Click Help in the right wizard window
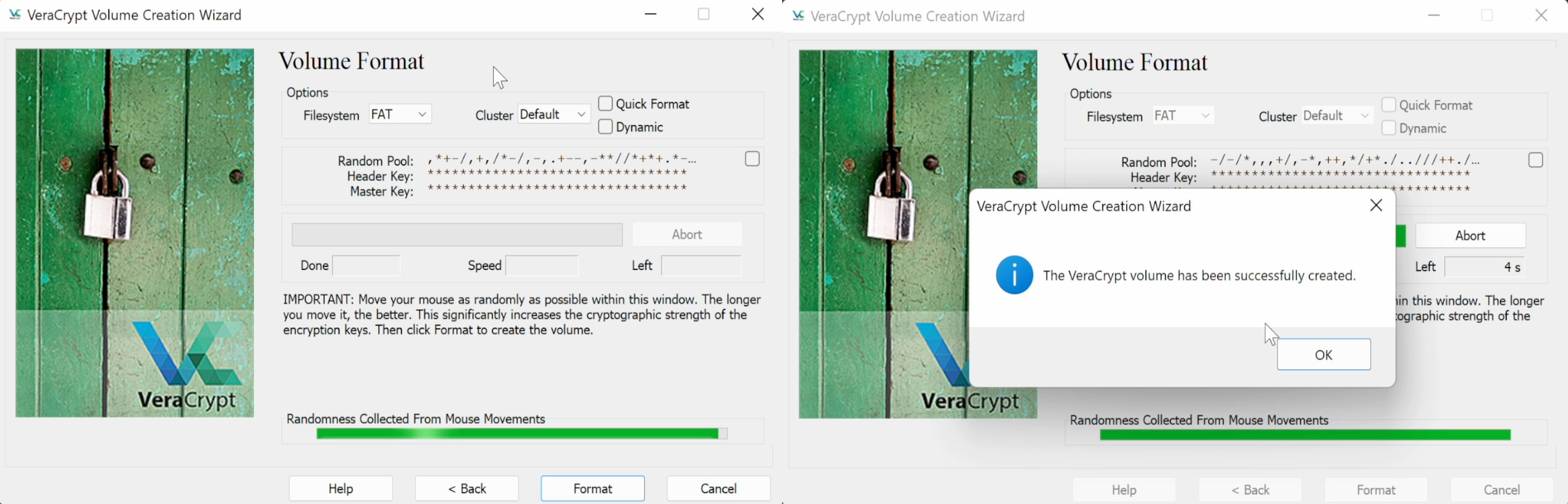This screenshot has height=504, width=1568. point(1124,490)
